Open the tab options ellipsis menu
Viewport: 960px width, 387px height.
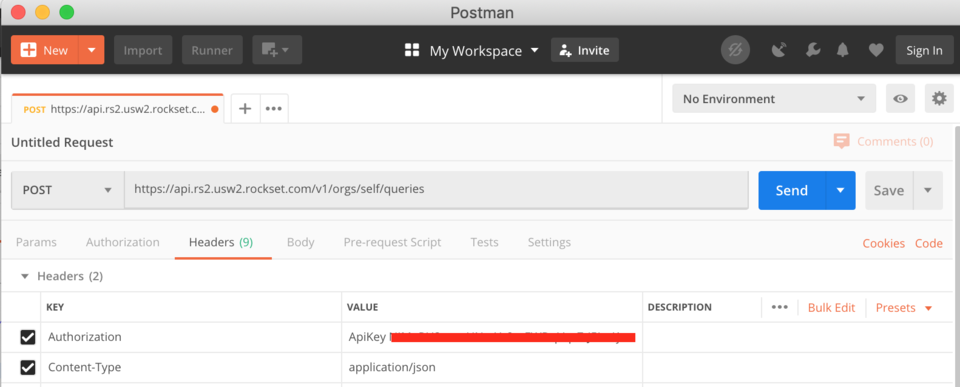274,108
